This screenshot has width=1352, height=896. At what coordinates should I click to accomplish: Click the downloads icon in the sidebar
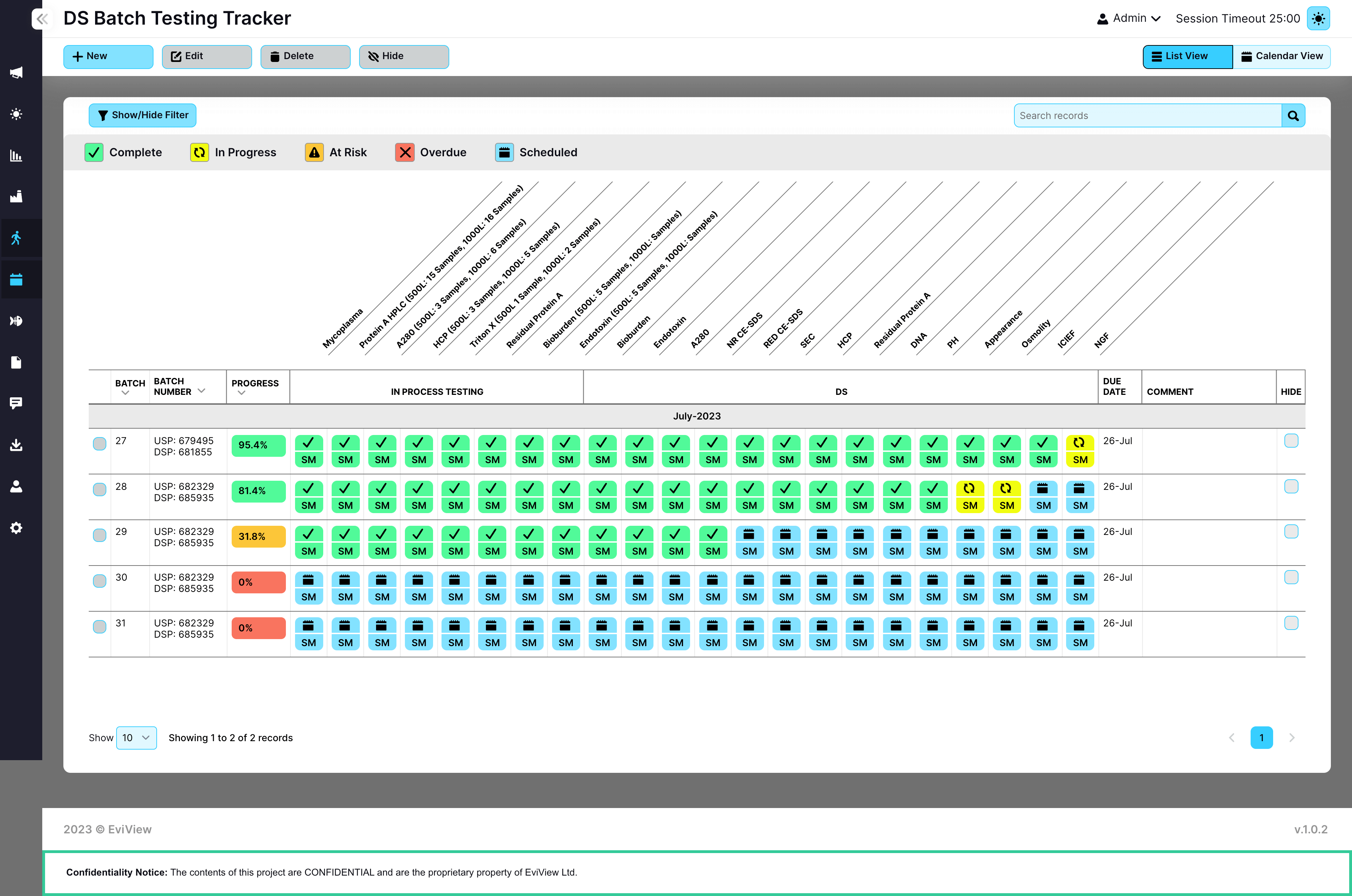(x=16, y=445)
